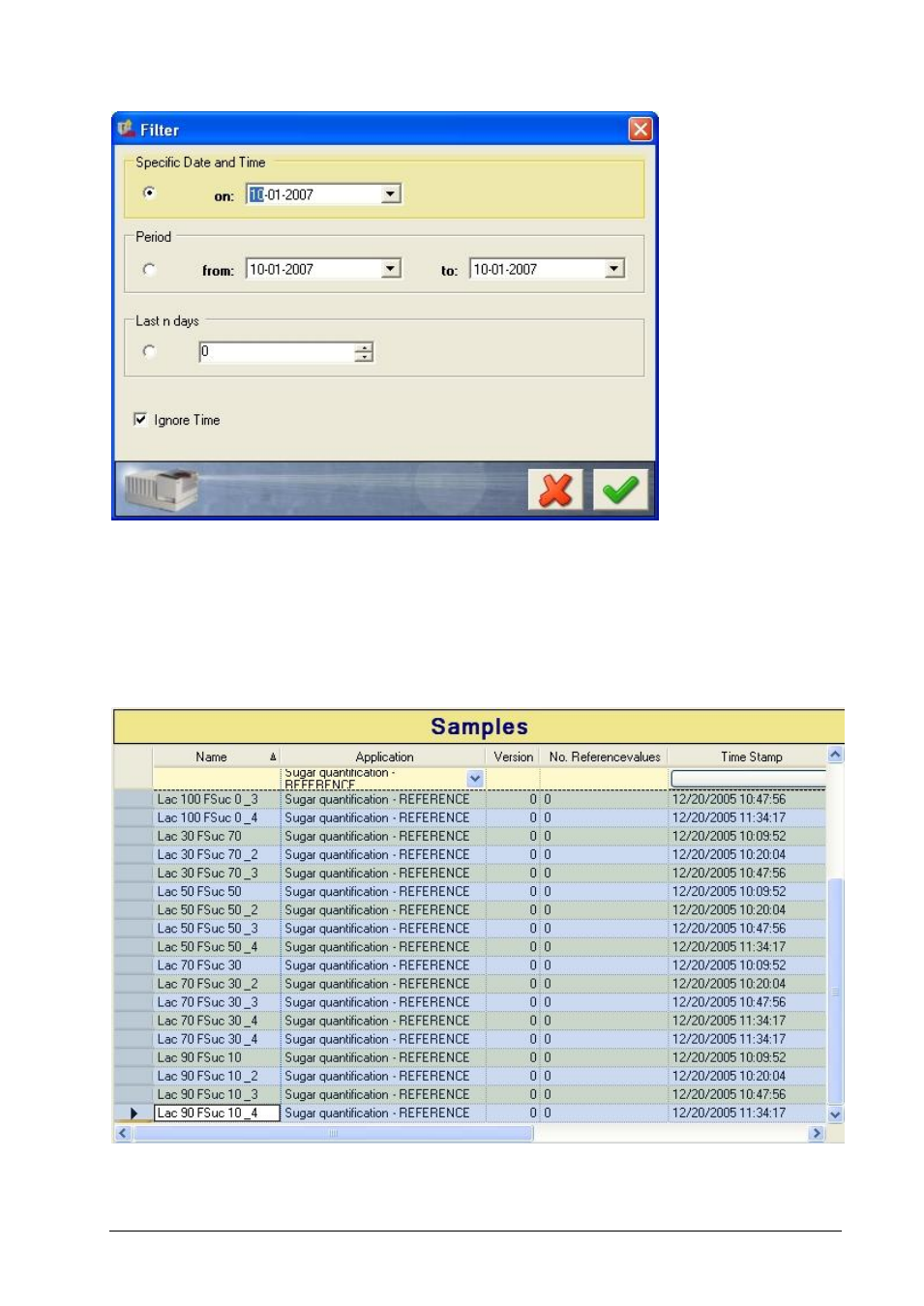The height and width of the screenshot is (1306, 924).
Task: Open the Application filter dropdown arrow
Action: 475,779
